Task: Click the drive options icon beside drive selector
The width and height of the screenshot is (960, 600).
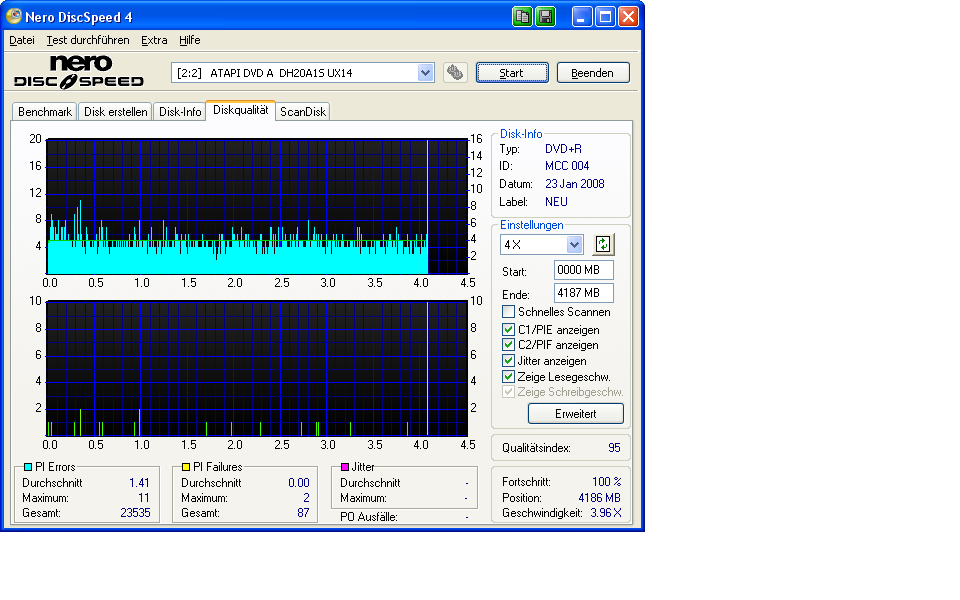Action: click(455, 73)
